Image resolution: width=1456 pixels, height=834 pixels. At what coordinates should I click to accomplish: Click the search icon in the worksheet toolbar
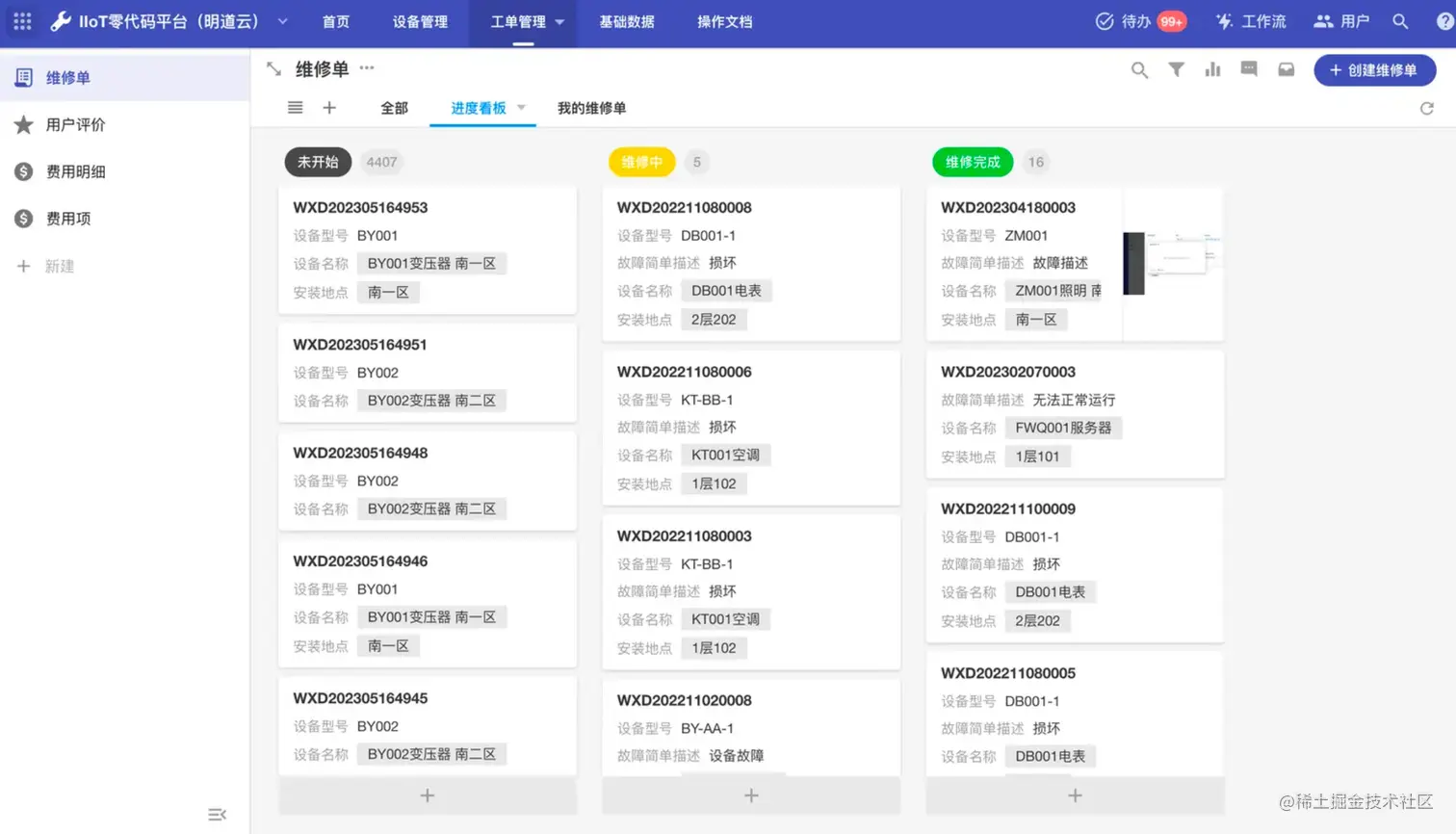(1139, 69)
